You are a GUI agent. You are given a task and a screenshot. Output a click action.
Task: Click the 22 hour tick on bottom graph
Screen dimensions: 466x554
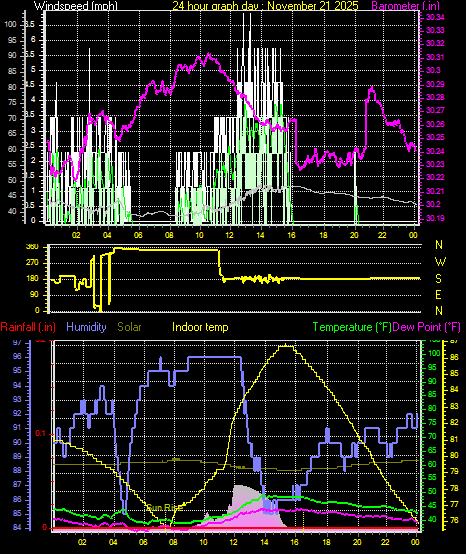(x=387, y=542)
